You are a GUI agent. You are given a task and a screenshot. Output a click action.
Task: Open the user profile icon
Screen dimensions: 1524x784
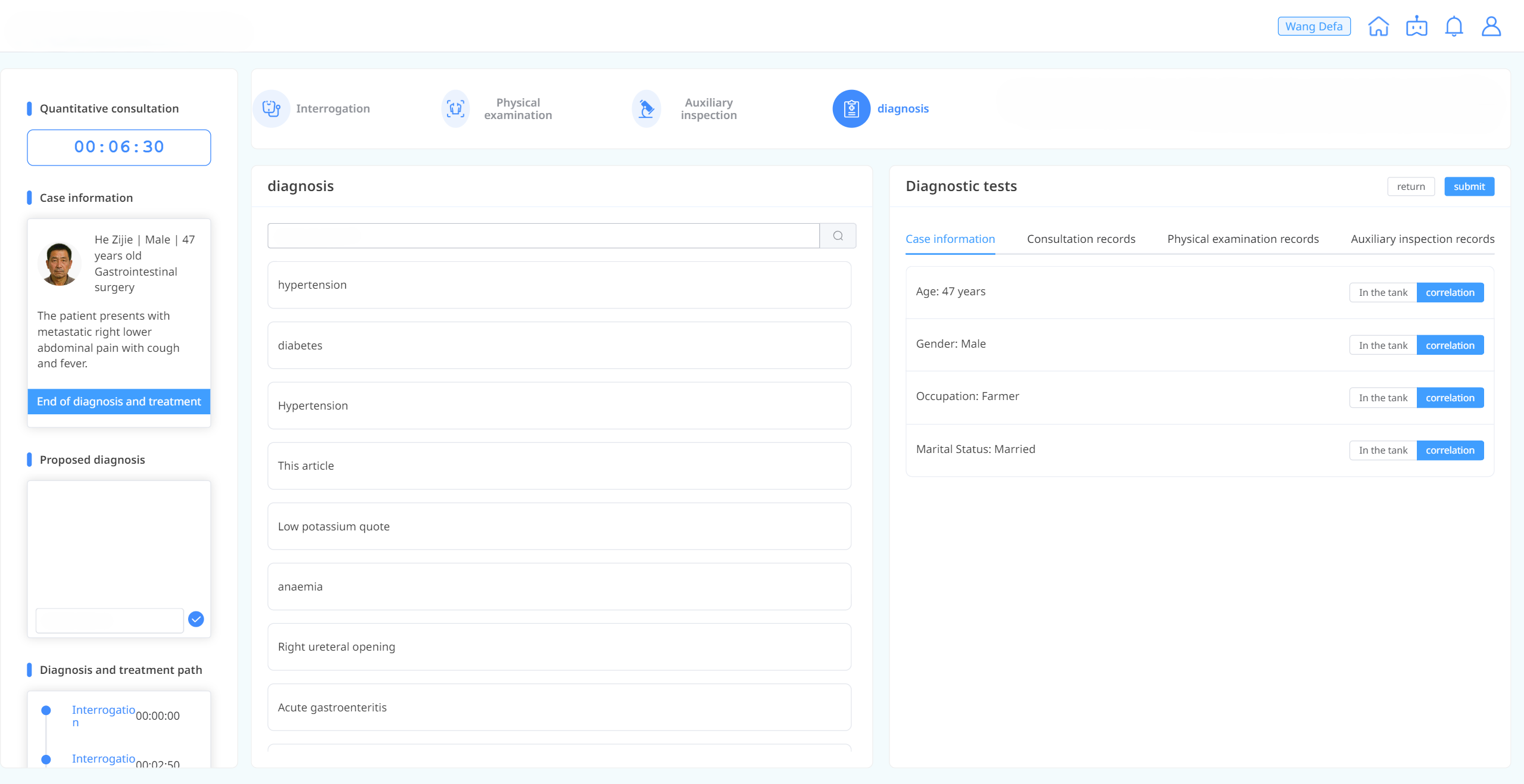pyautogui.click(x=1491, y=27)
